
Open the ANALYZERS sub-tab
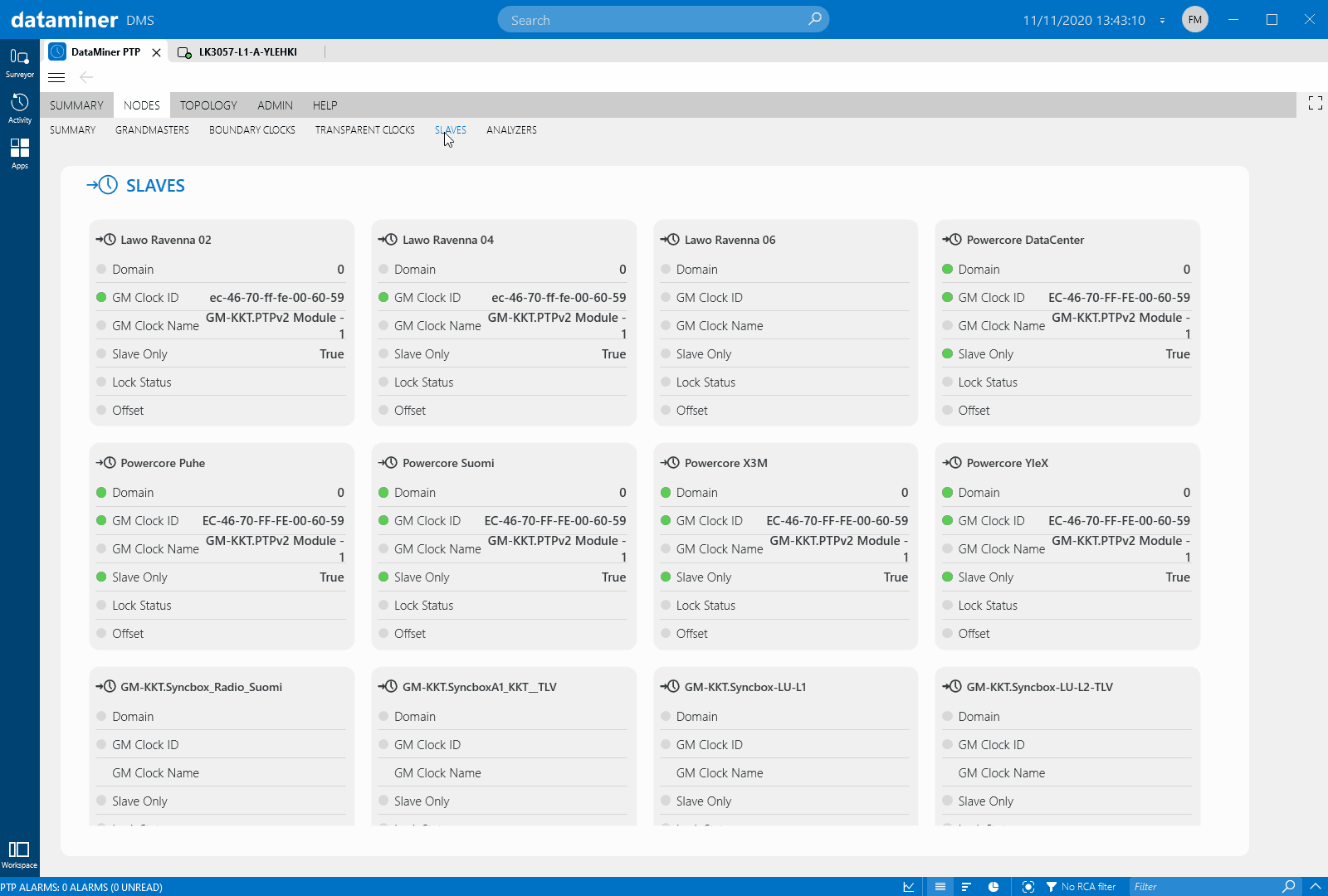pos(511,130)
